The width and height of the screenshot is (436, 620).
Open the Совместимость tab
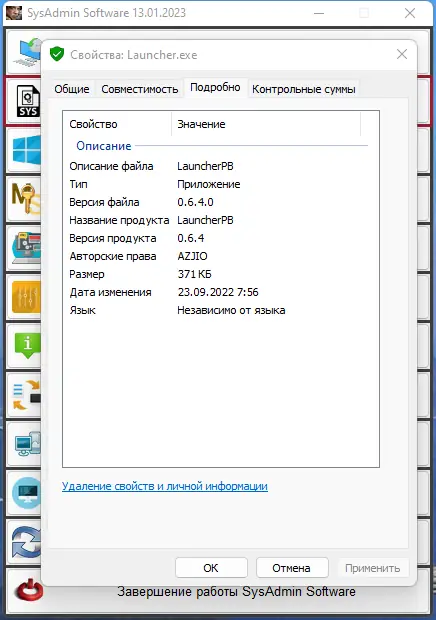[x=140, y=89]
